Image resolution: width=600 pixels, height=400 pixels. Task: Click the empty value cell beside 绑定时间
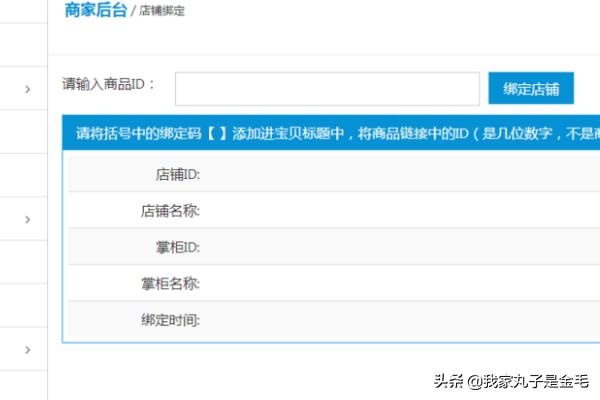click(x=400, y=320)
